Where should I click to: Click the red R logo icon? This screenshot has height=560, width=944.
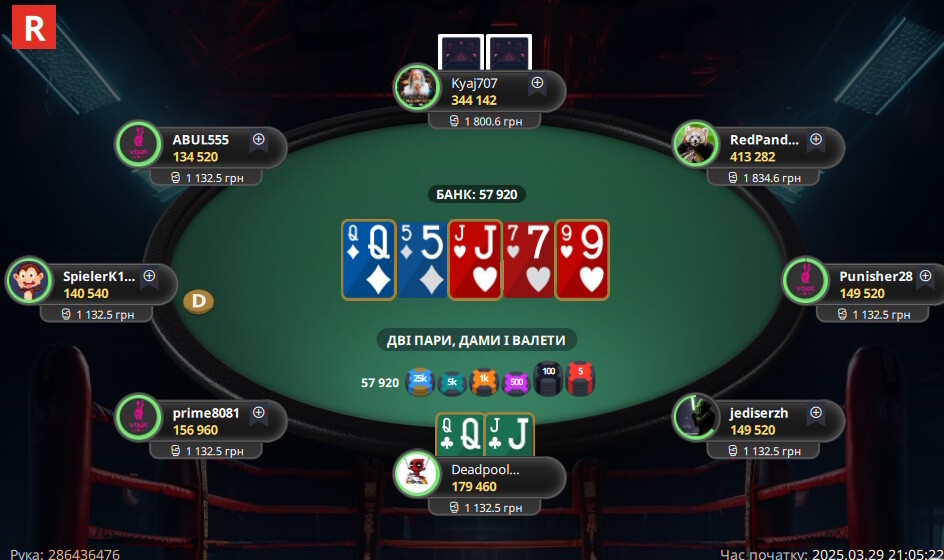34,27
